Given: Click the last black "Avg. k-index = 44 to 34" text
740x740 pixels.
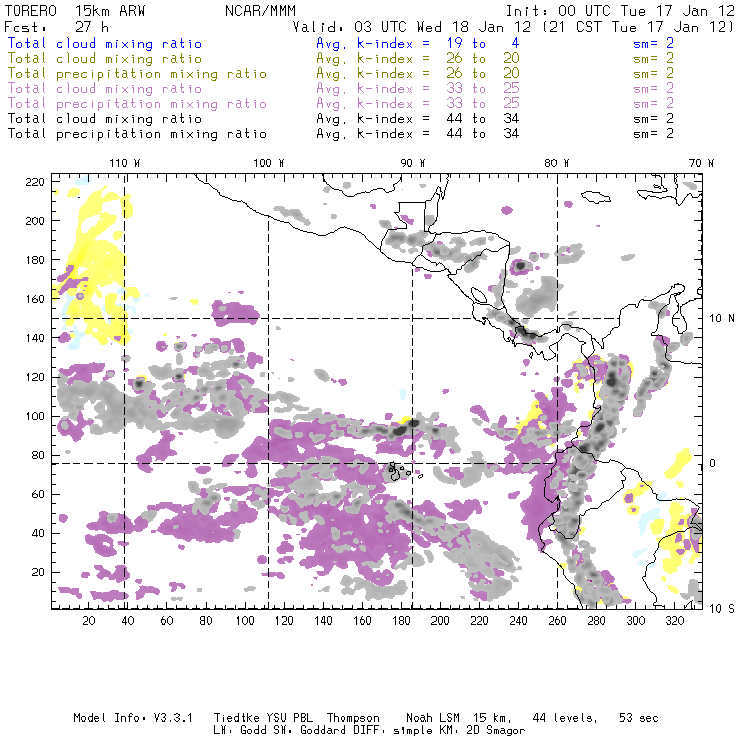Looking at the screenshot, I should tap(418, 134).
